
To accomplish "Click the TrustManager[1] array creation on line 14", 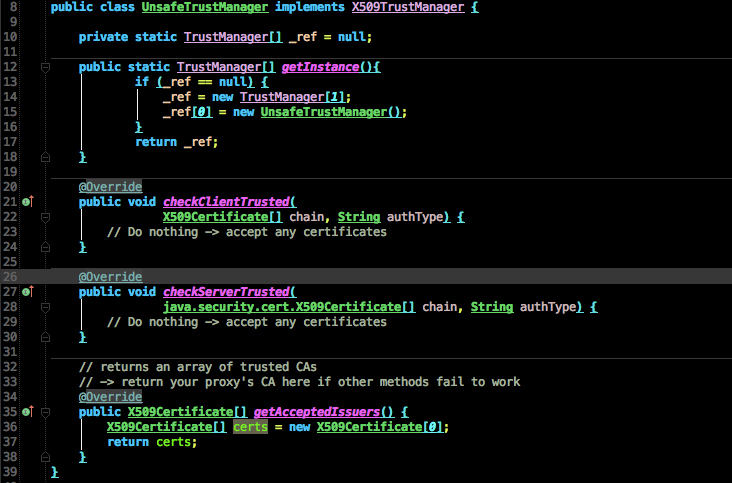I will [x=292, y=97].
